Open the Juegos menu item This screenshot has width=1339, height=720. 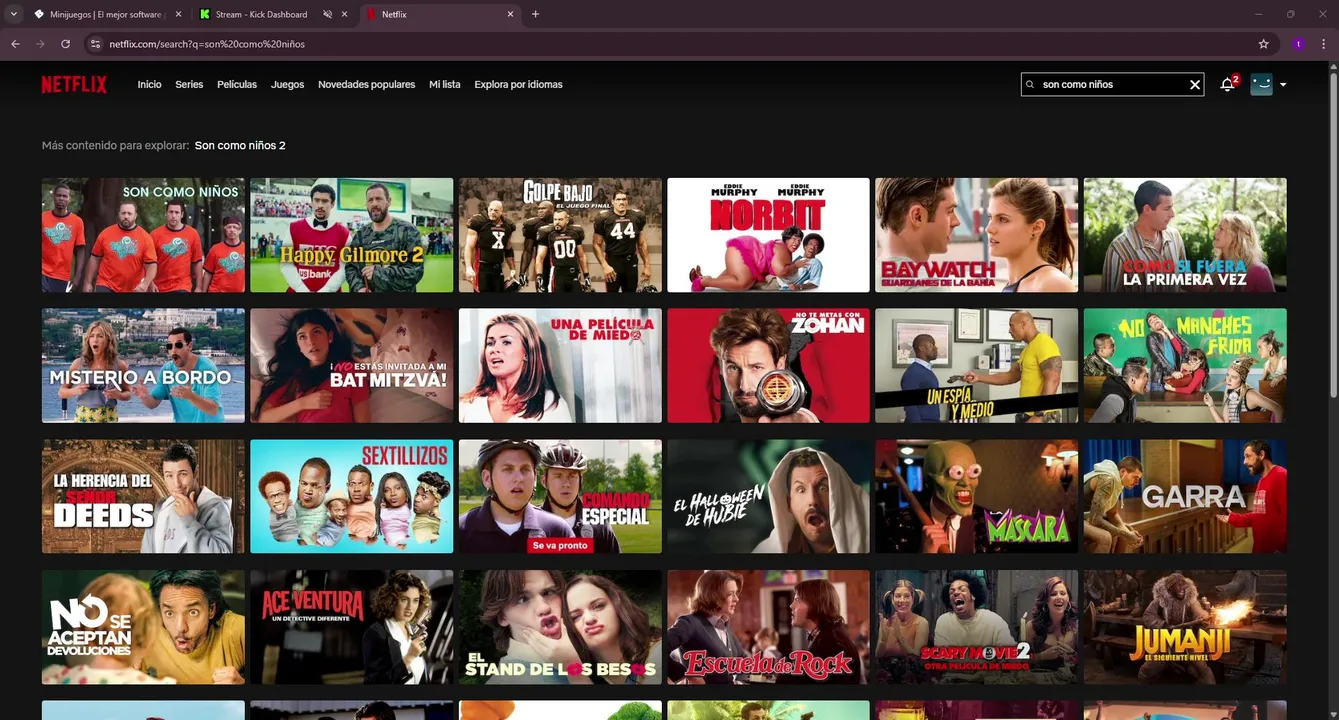pyautogui.click(x=287, y=85)
